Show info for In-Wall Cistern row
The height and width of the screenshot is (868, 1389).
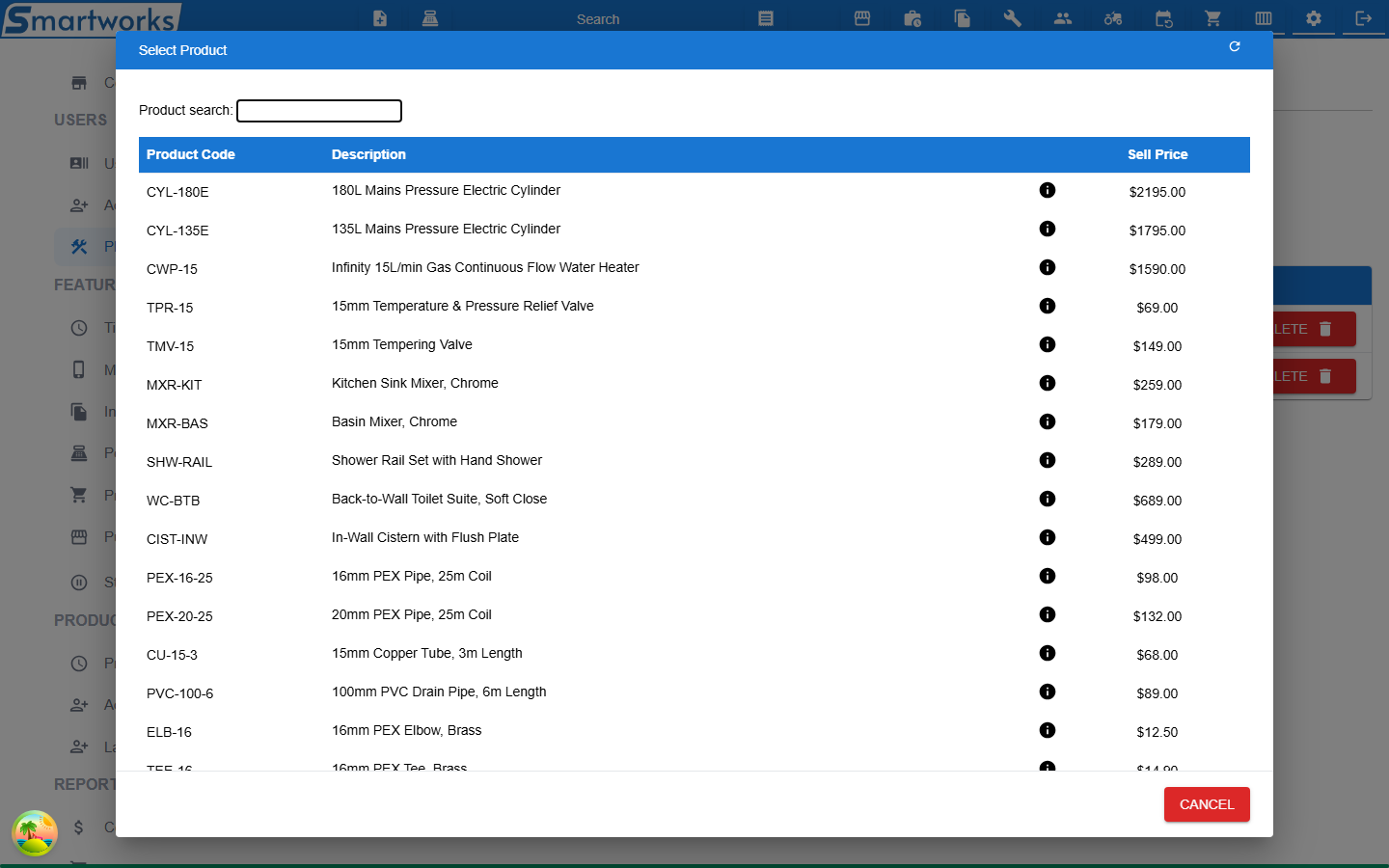[x=1048, y=537]
